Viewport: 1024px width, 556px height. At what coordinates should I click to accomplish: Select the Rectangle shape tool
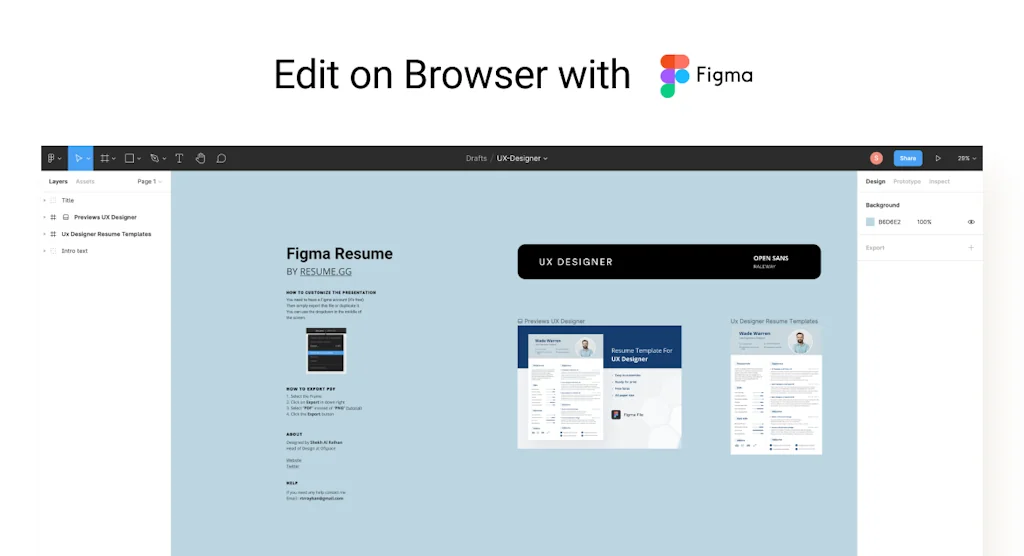coord(129,158)
